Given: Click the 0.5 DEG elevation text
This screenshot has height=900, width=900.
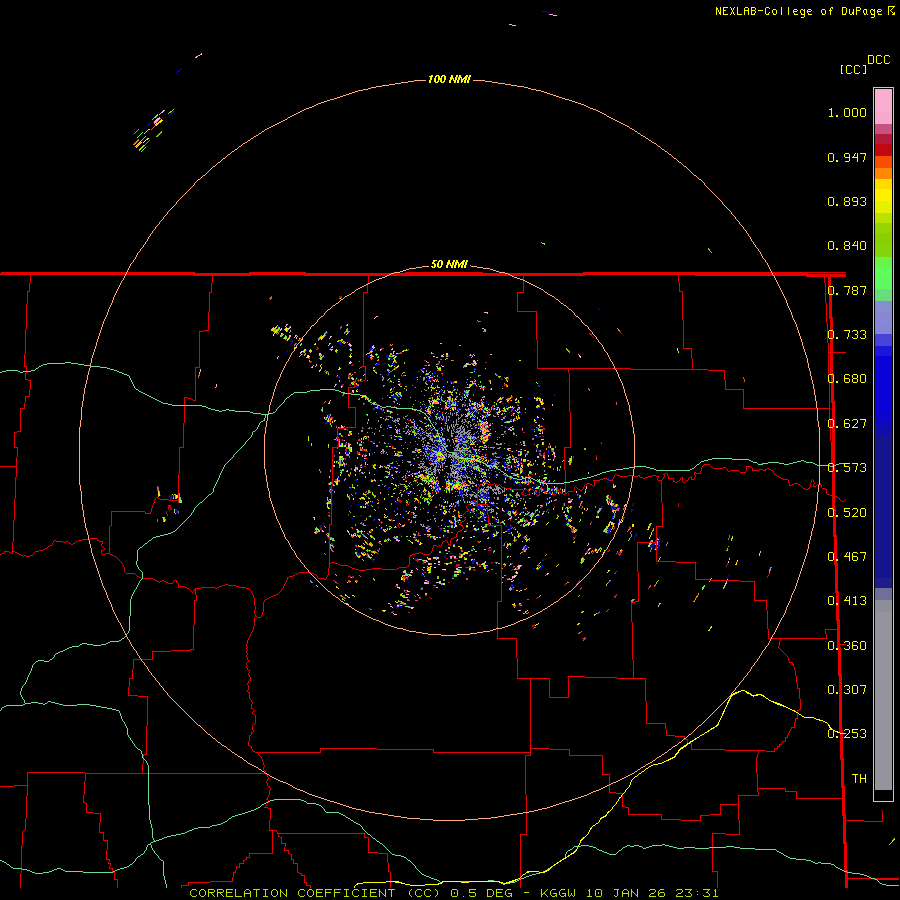Looking at the screenshot, I should [x=481, y=893].
